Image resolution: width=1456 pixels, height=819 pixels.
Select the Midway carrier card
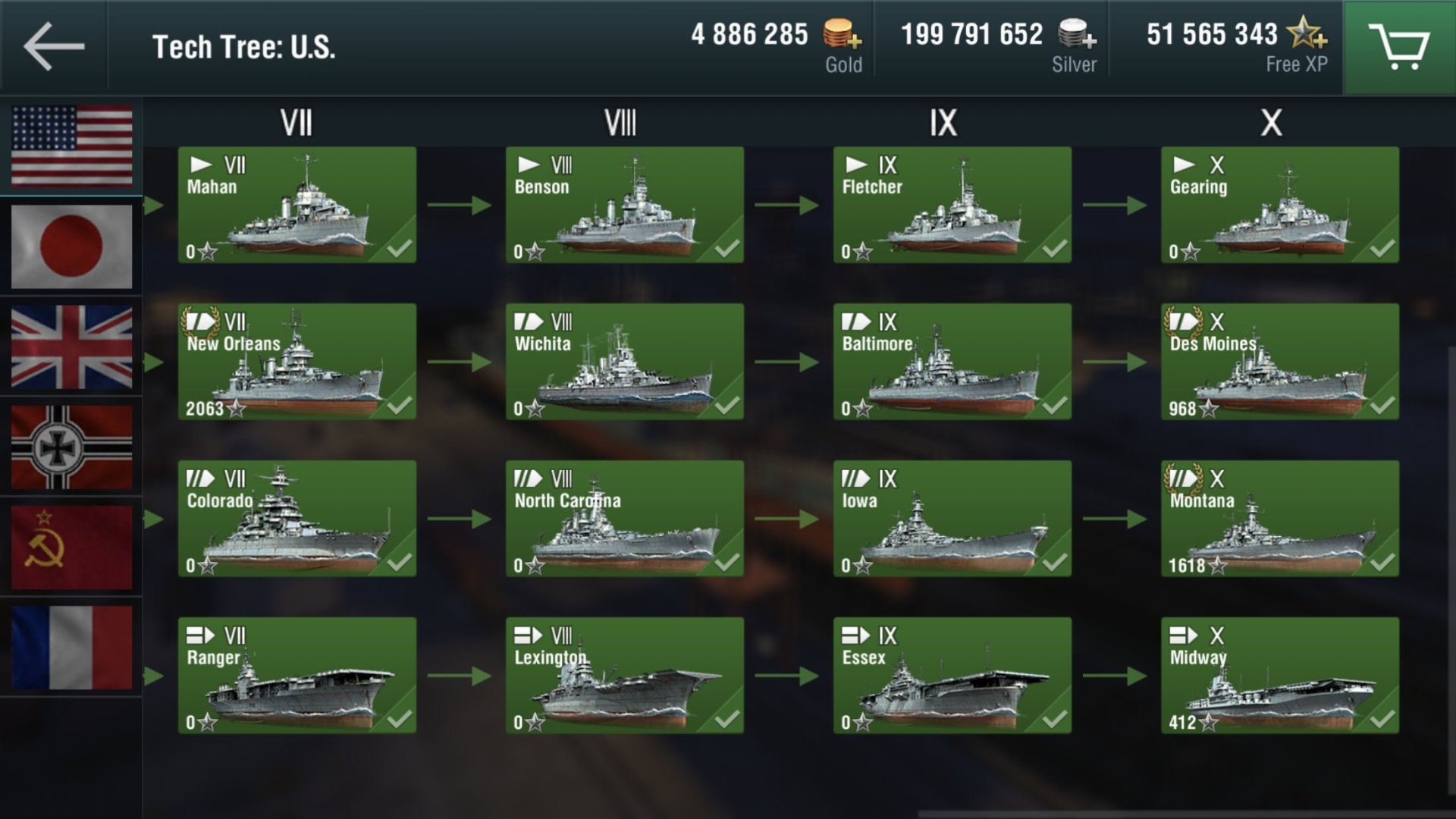pyautogui.click(x=1280, y=676)
